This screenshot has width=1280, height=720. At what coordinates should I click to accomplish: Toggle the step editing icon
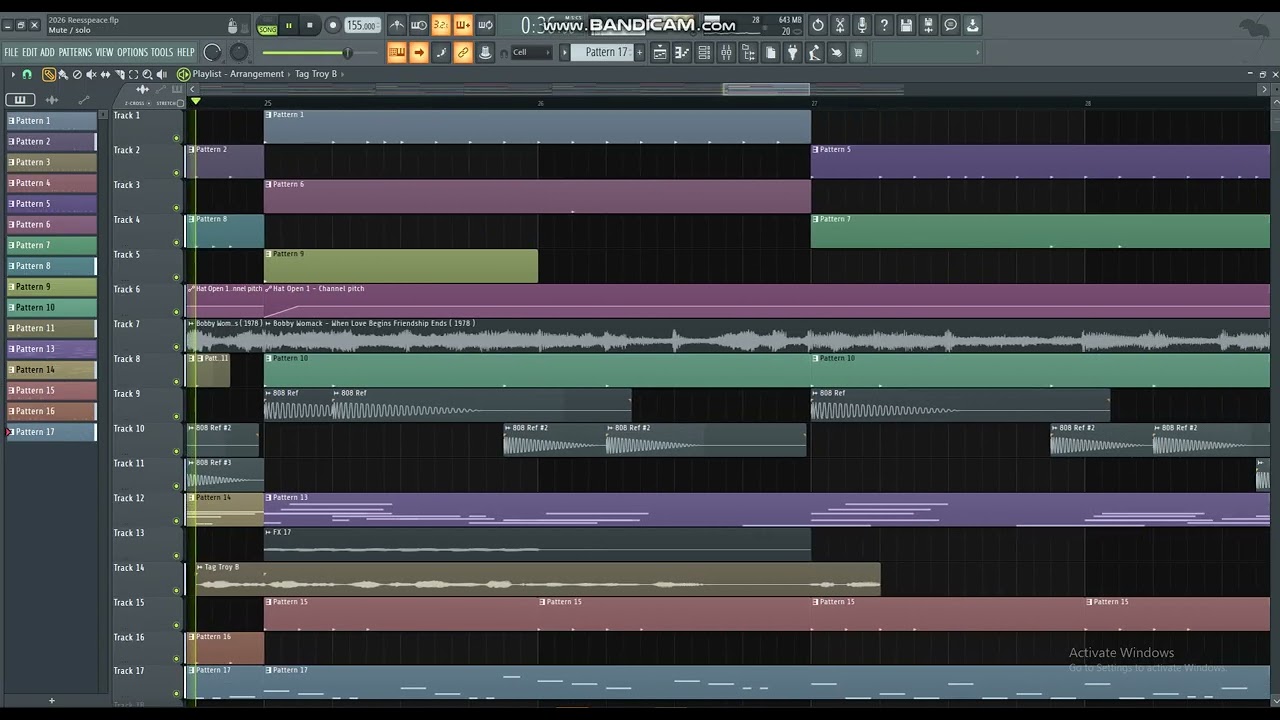pos(441,52)
